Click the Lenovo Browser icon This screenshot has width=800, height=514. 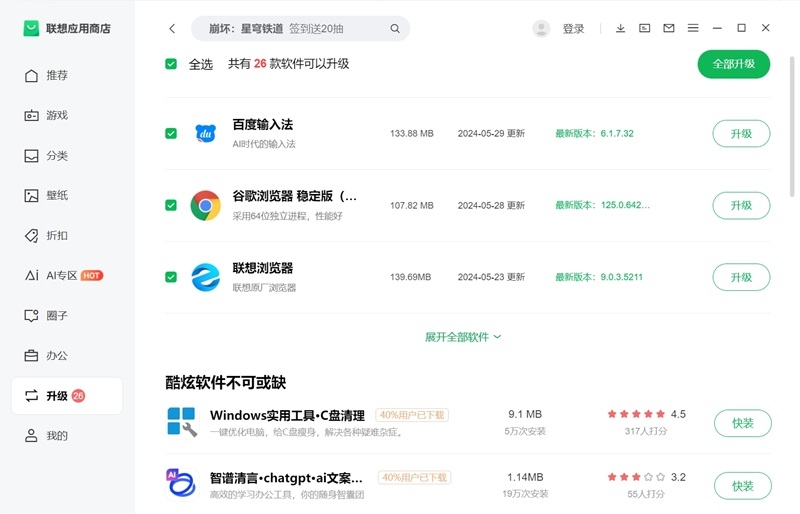206,277
